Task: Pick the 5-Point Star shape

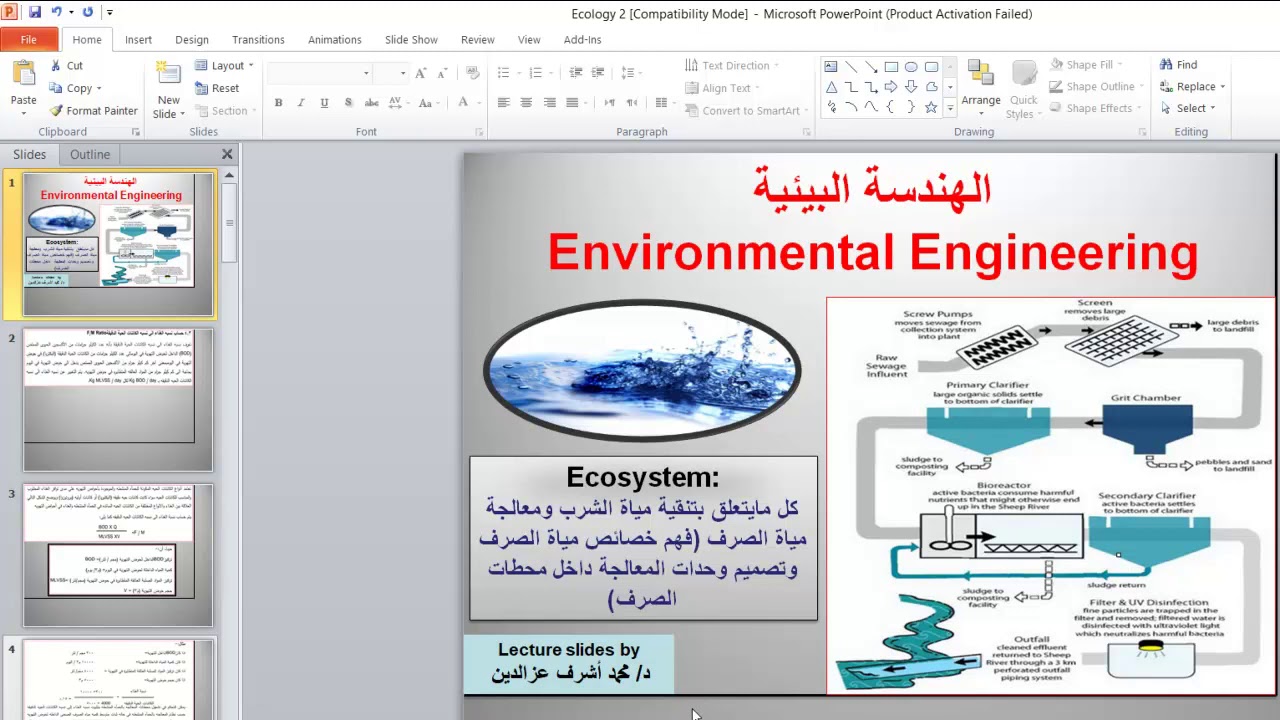Action: (x=931, y=107)
